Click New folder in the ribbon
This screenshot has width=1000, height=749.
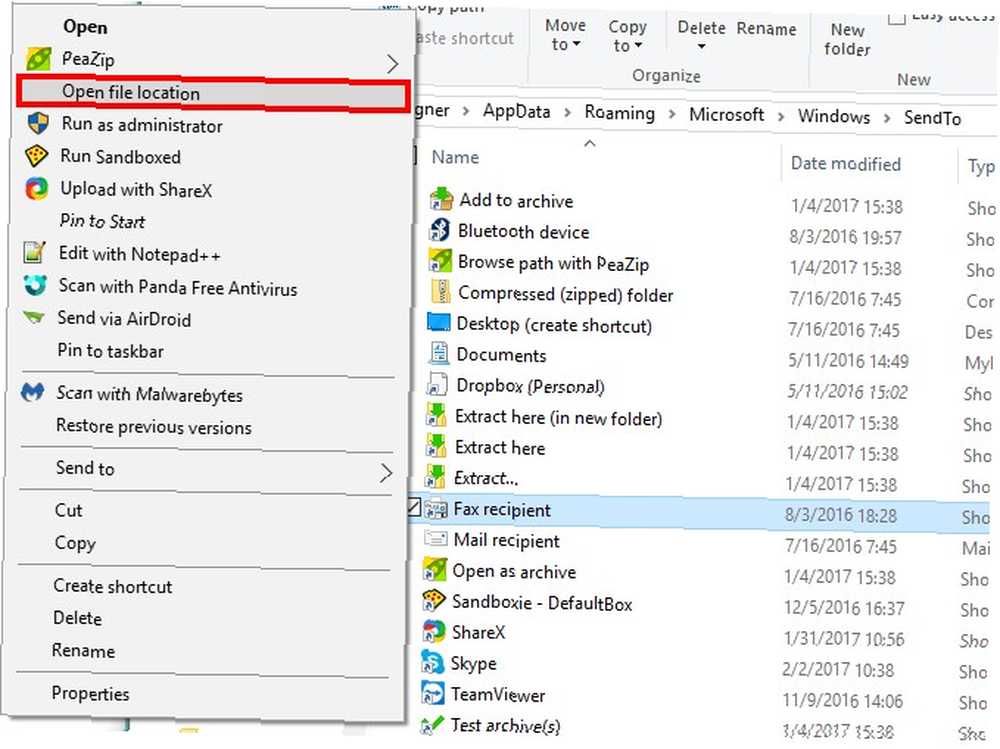tap(847, 39)
